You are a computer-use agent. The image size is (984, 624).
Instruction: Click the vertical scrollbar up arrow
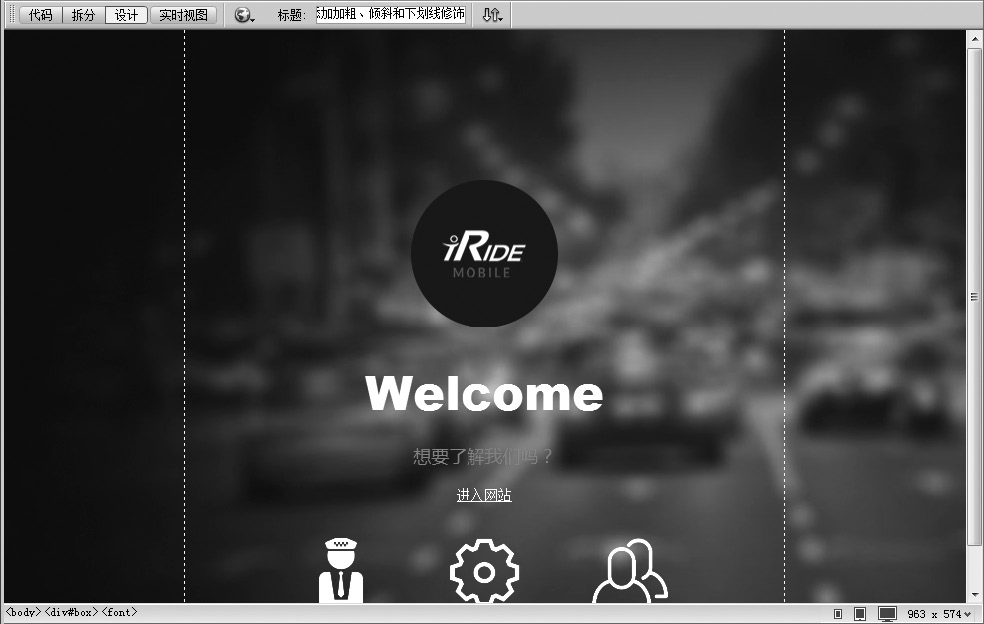coord(974,38)
